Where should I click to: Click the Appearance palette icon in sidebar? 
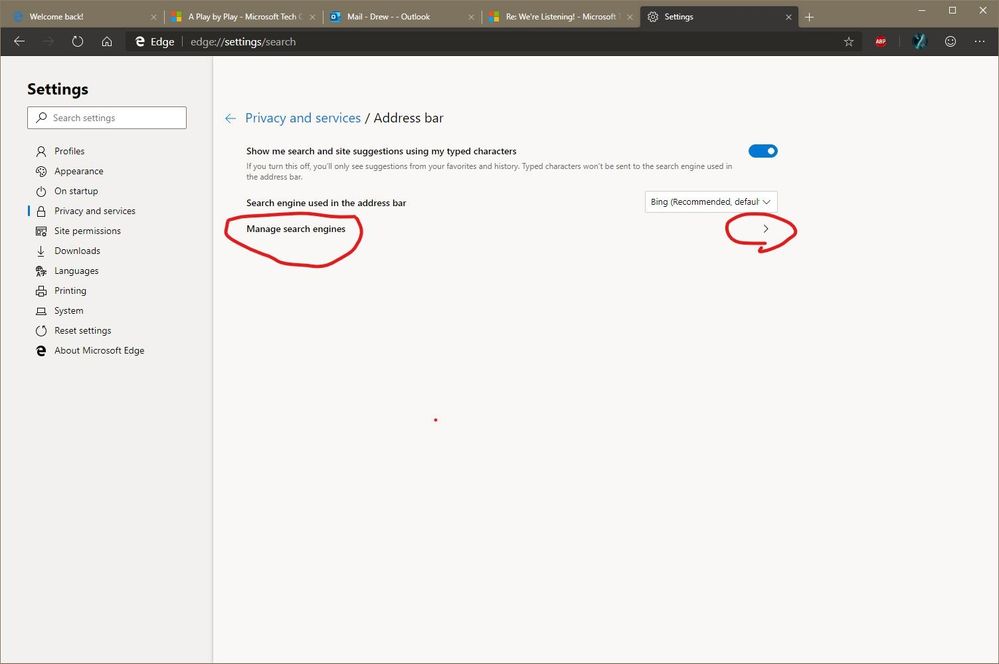point(41,171)
